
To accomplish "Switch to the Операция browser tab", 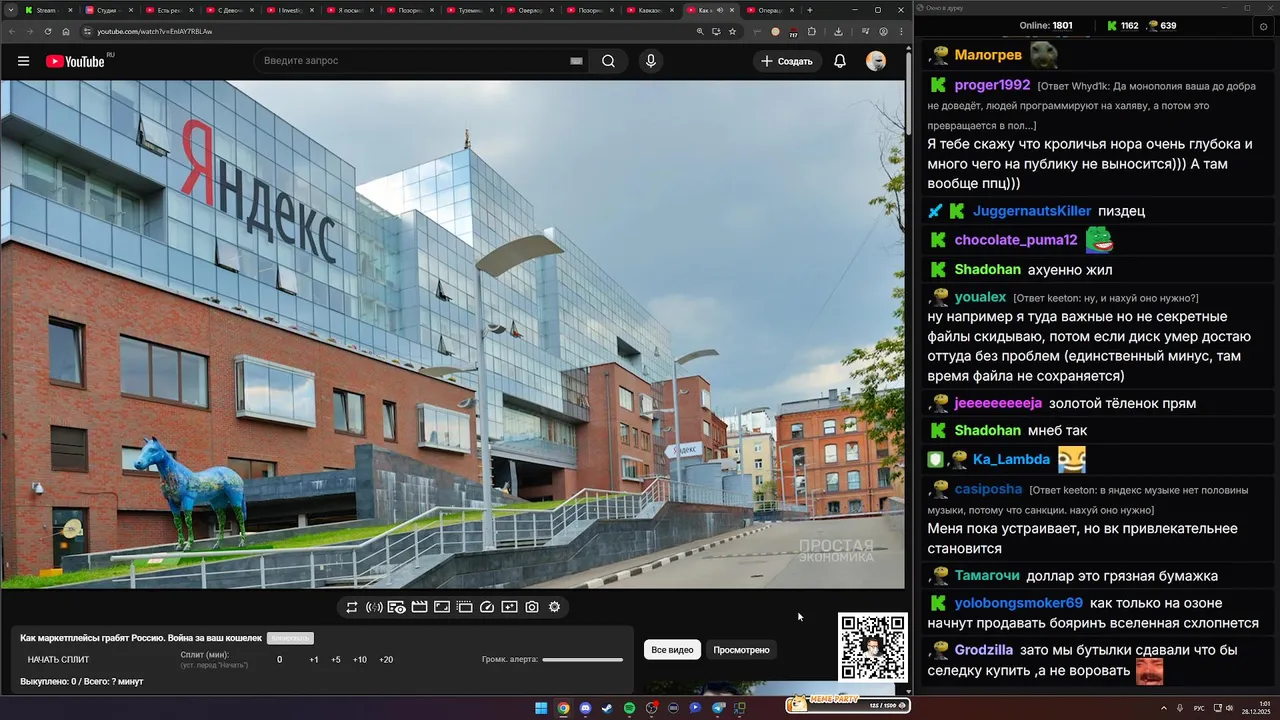I will click(x=770, y=10).
